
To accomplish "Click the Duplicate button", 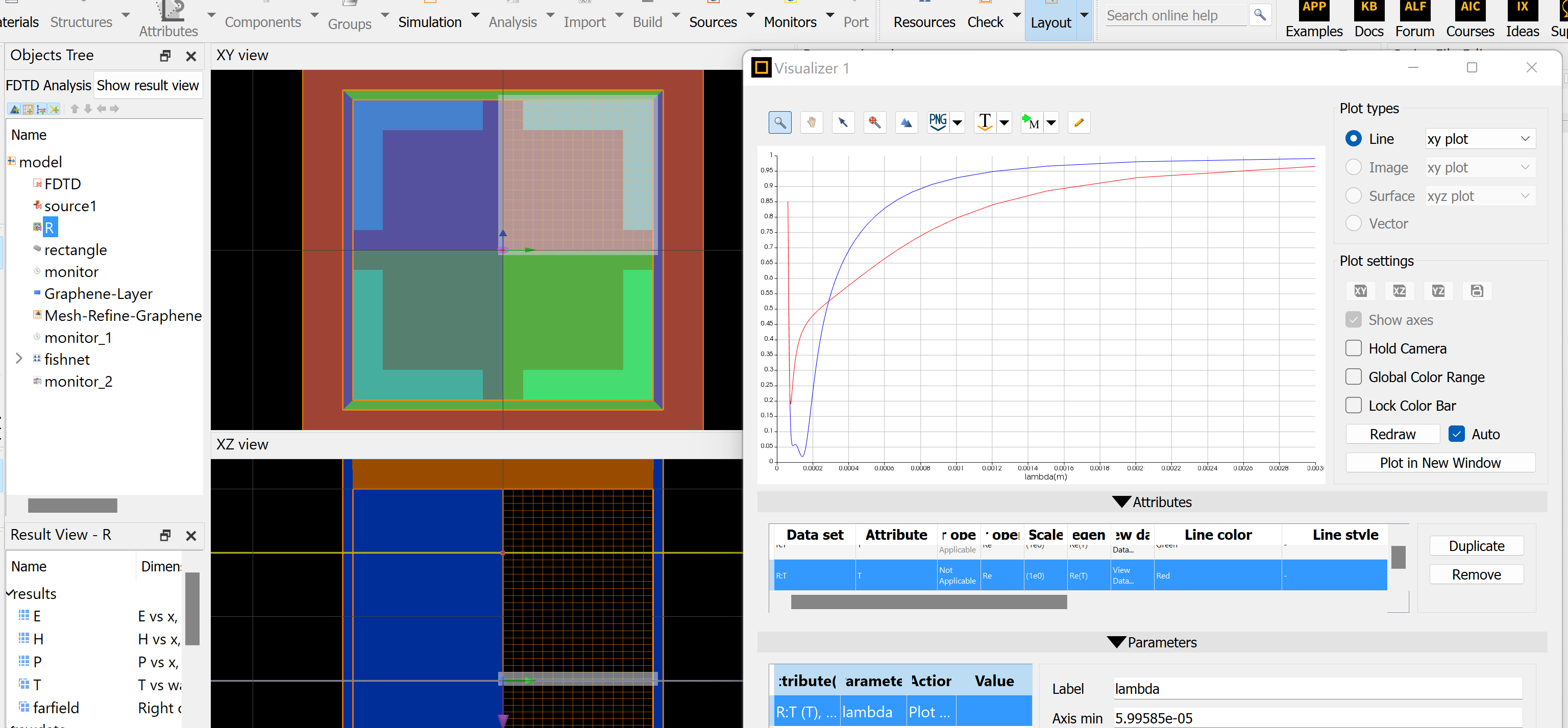I will (1476, 546).
